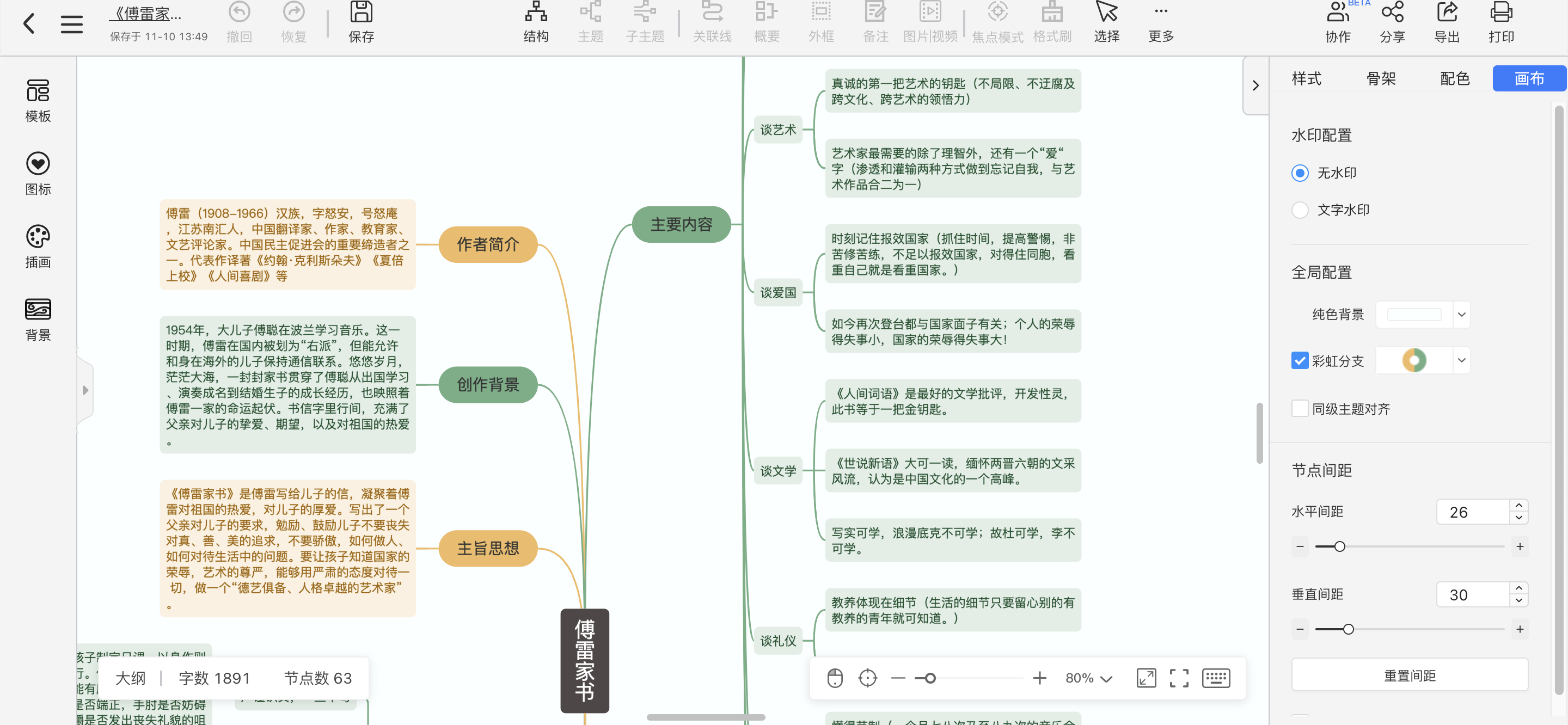Click the 纯色背景 white color swatch
1568x725 pixels.
point(1413,315)
